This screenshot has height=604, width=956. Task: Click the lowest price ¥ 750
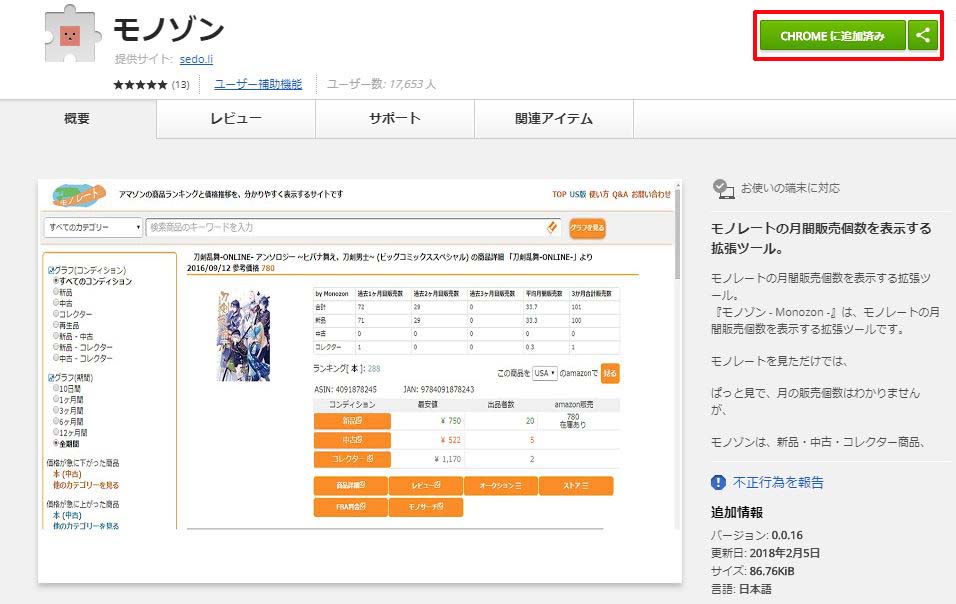[451, 421]
